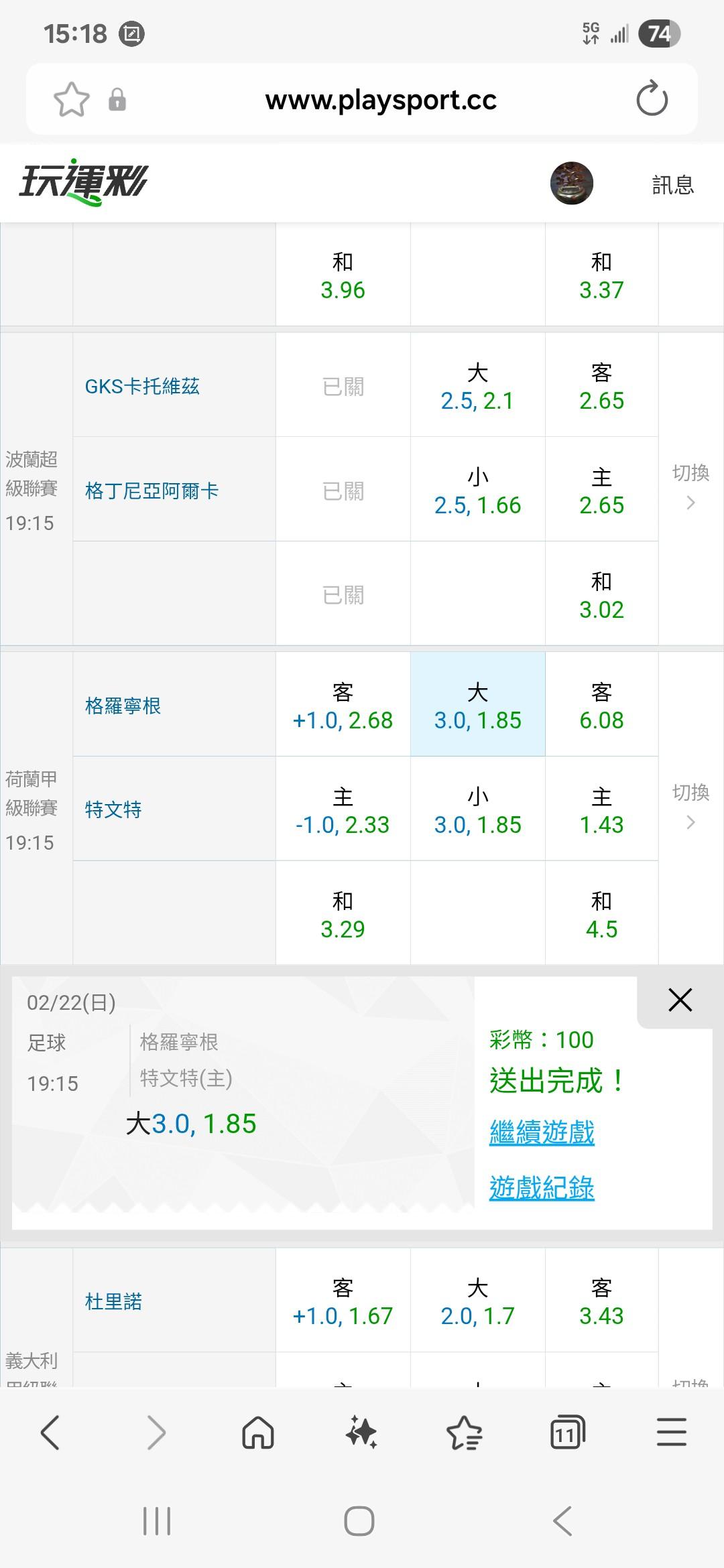This screenshot has width=724, height=1568.
Task: Open the browser bookmarks list
Action: tap(464, 1433)
